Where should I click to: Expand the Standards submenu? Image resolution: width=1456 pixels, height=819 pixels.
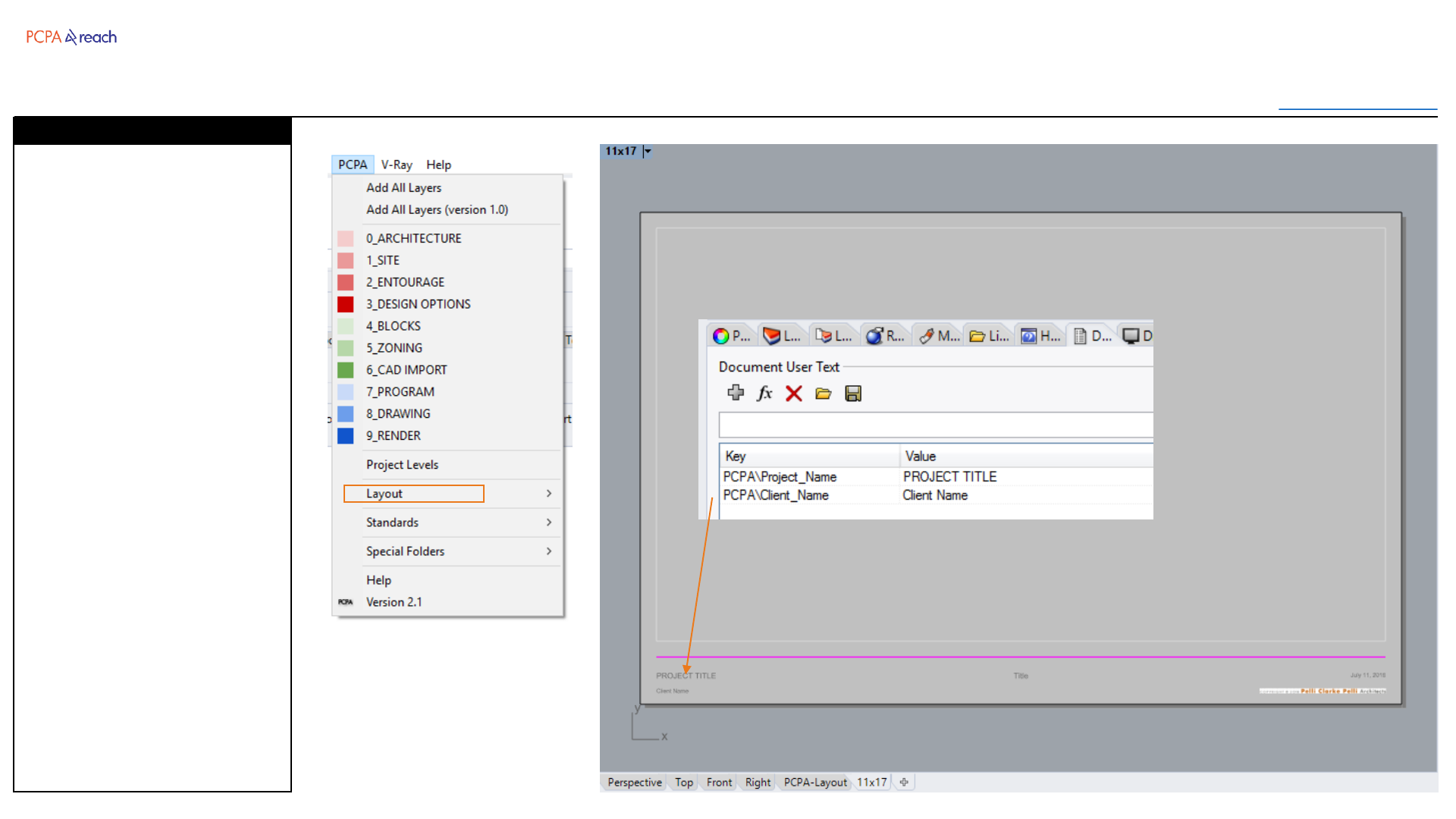[458, 522]
